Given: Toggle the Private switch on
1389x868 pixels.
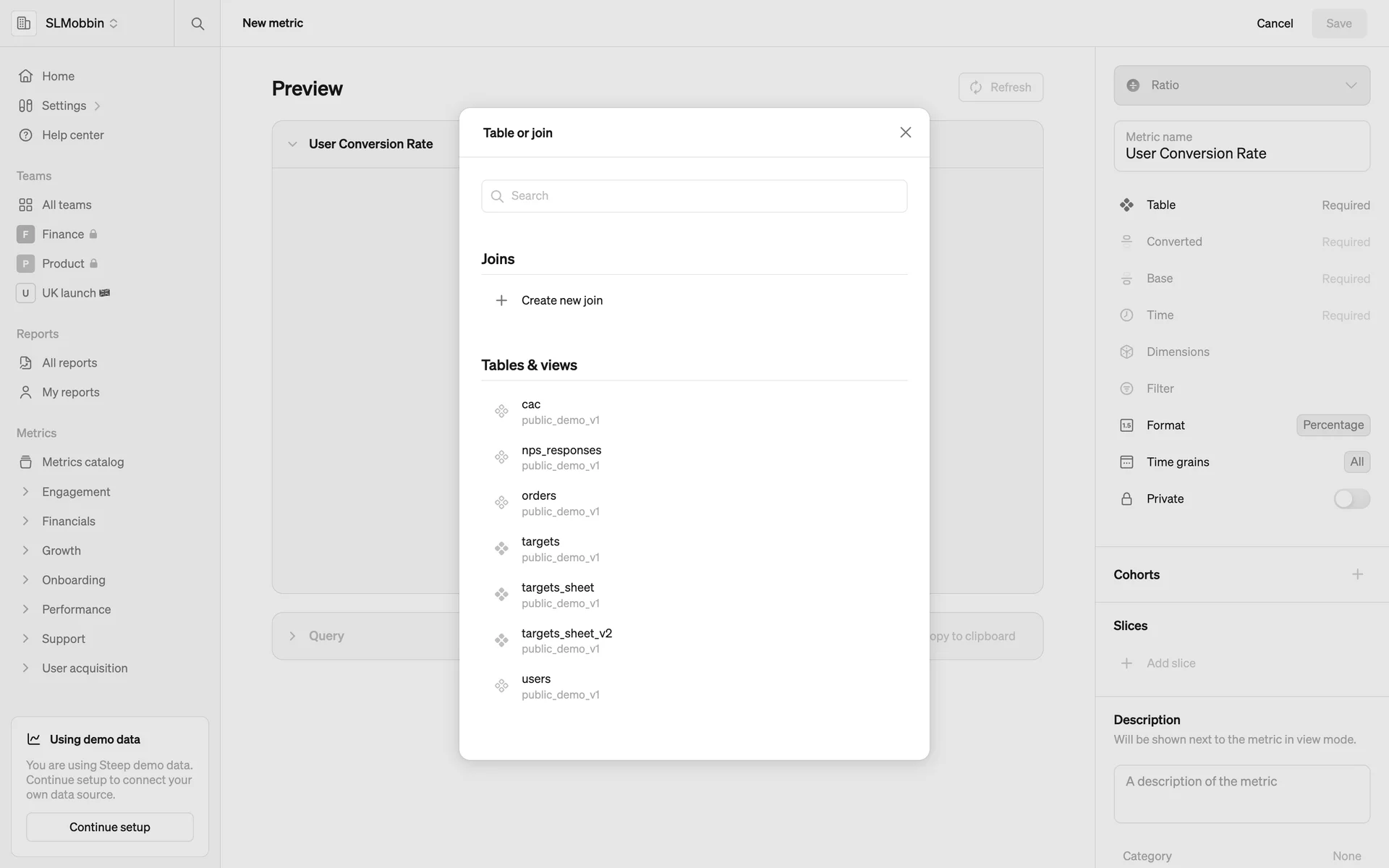Looking at the screenshot, I should 1351,499.
